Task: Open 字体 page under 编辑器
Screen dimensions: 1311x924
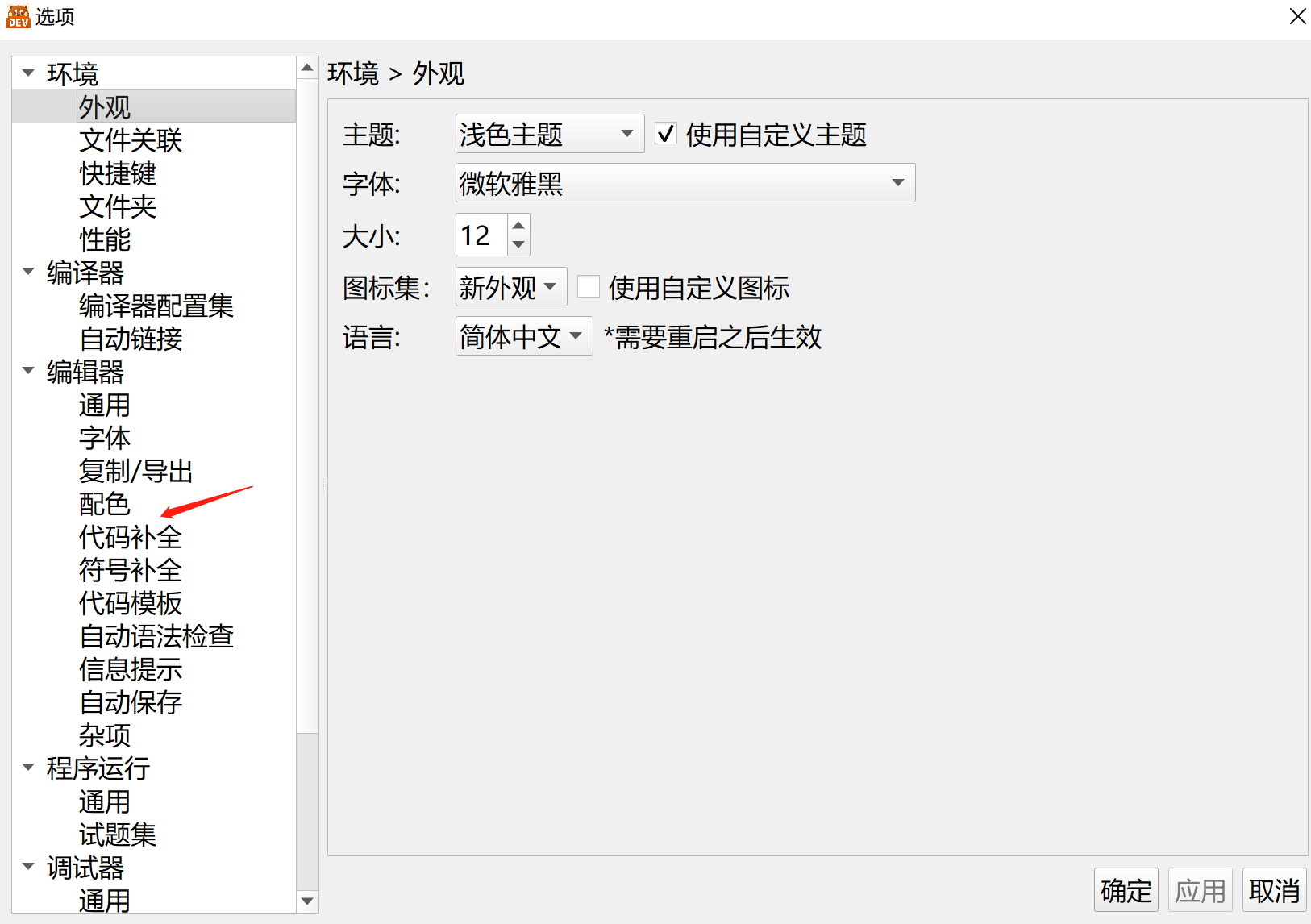Action: coord(105,437)
